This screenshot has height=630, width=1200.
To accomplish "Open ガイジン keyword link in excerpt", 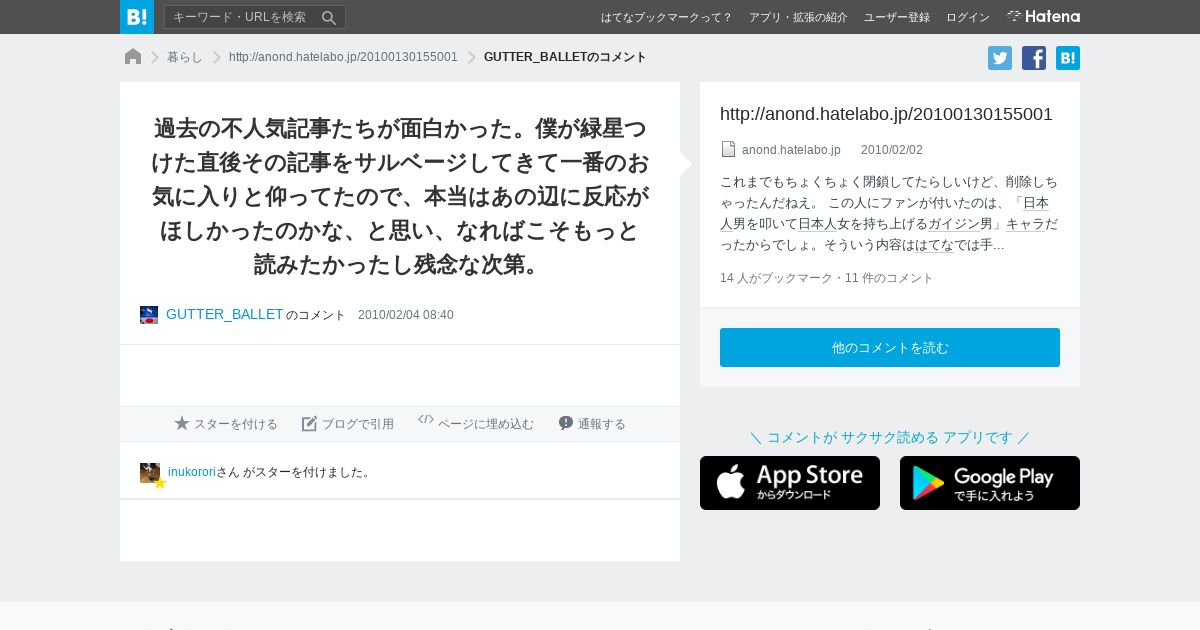I will 954,224.
